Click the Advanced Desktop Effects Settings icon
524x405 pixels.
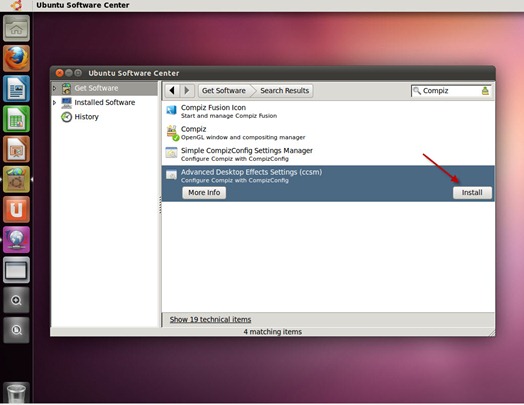point(171,174)
